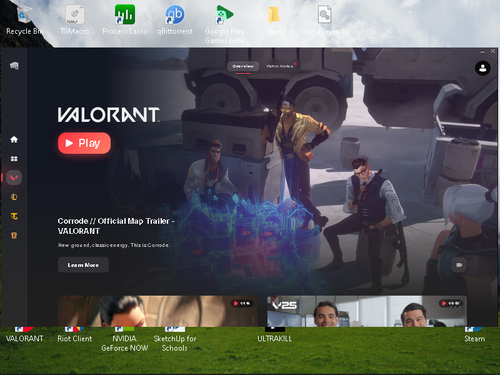500x375 pixels.
Task: Play the V25 card's video badge
Action: point(450,303)
